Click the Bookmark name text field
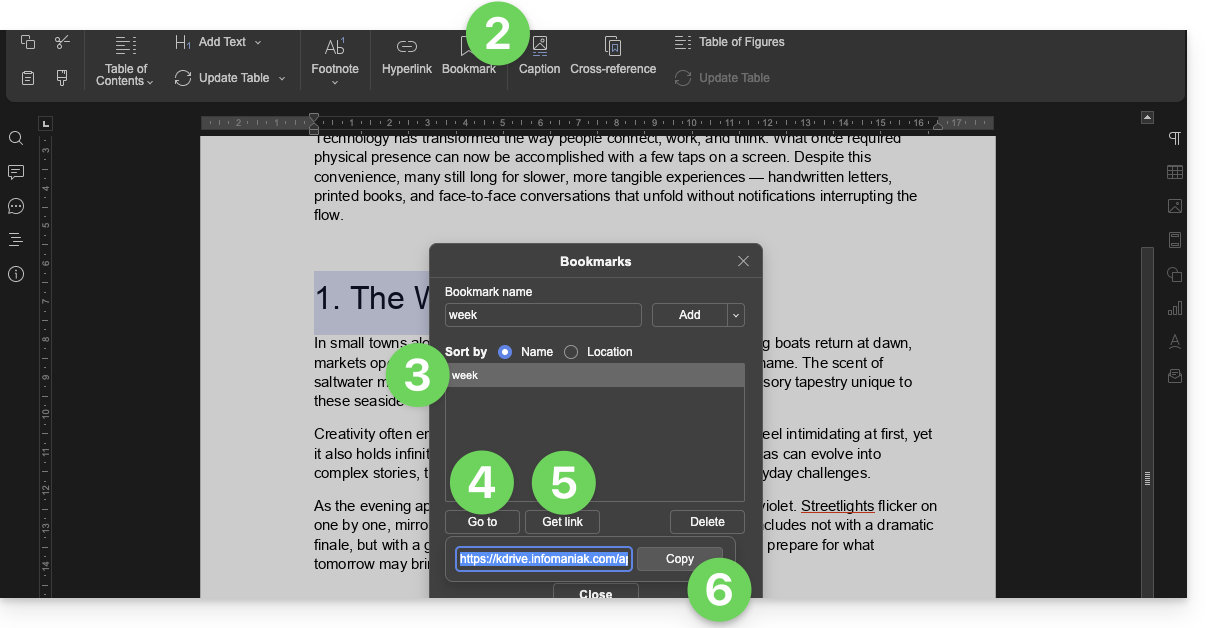This screenshot has width=1217, height=628. pyautogui.click(x=543, y=315)
